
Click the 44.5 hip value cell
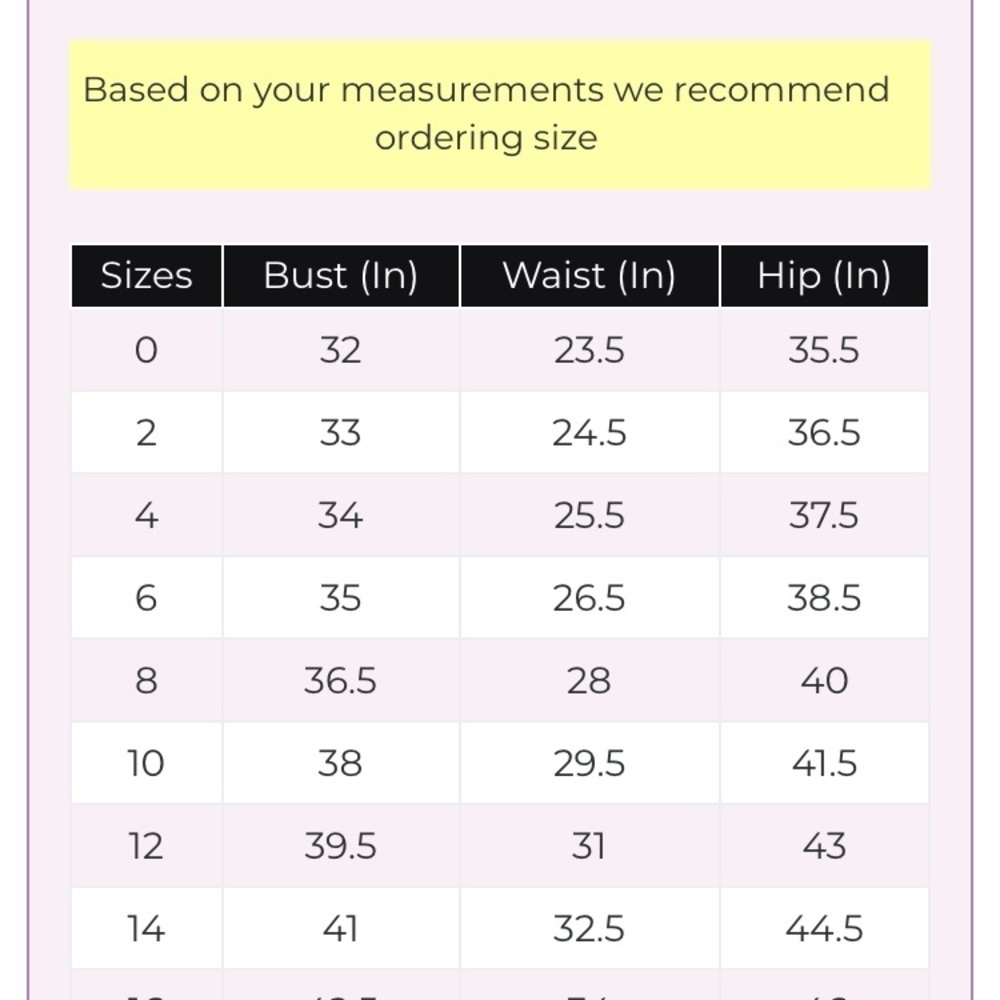tap(825, 929)
